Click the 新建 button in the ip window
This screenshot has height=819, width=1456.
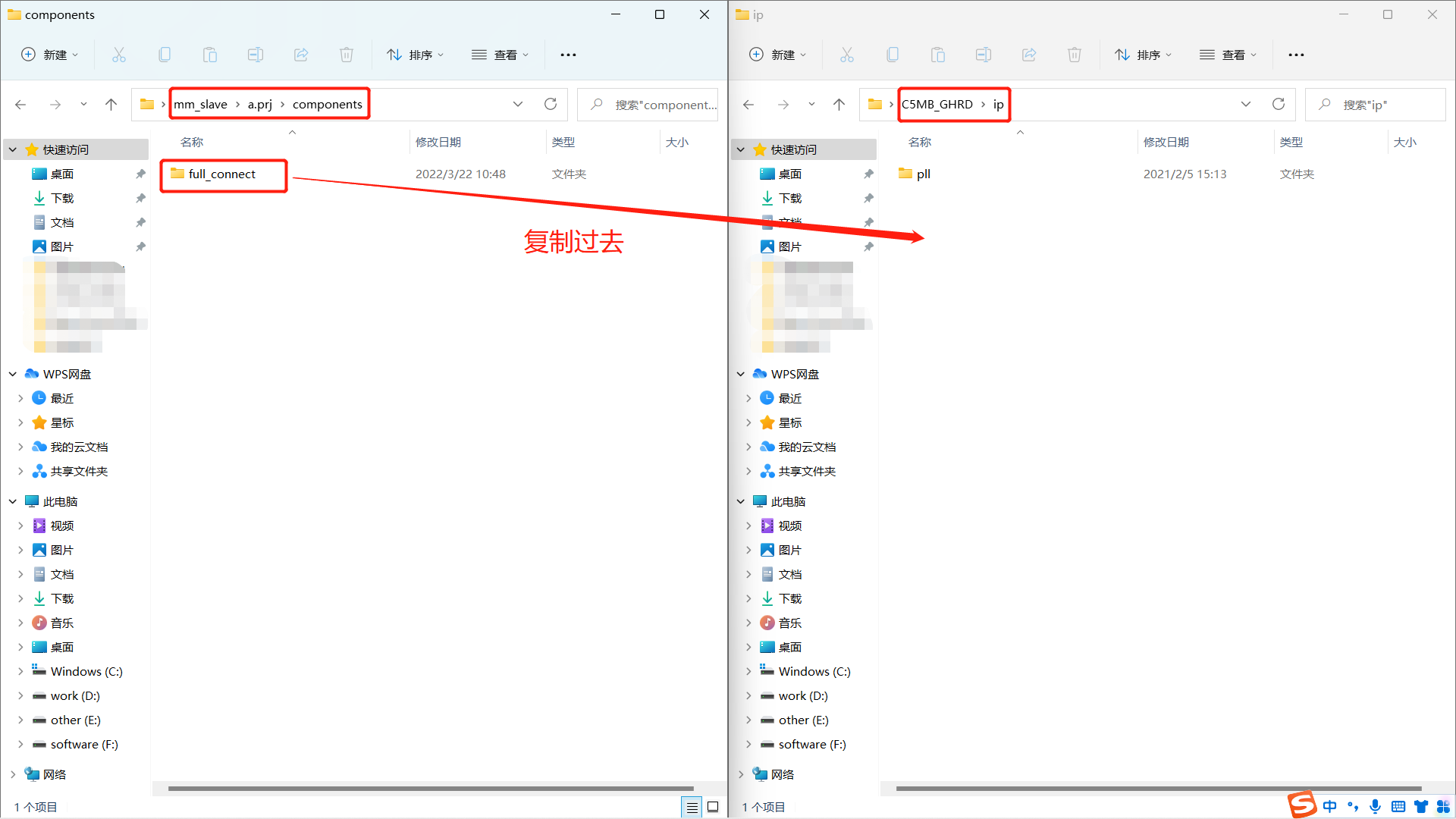point(777,54)
